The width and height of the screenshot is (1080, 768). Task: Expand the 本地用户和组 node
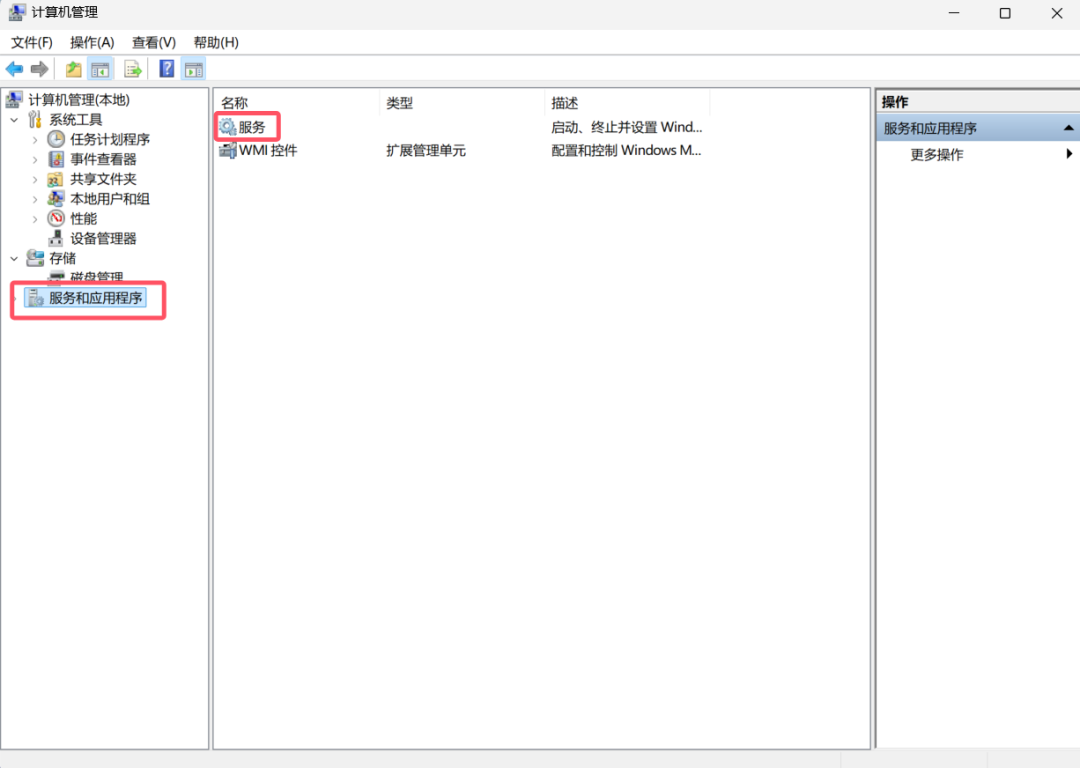point(35,199)
